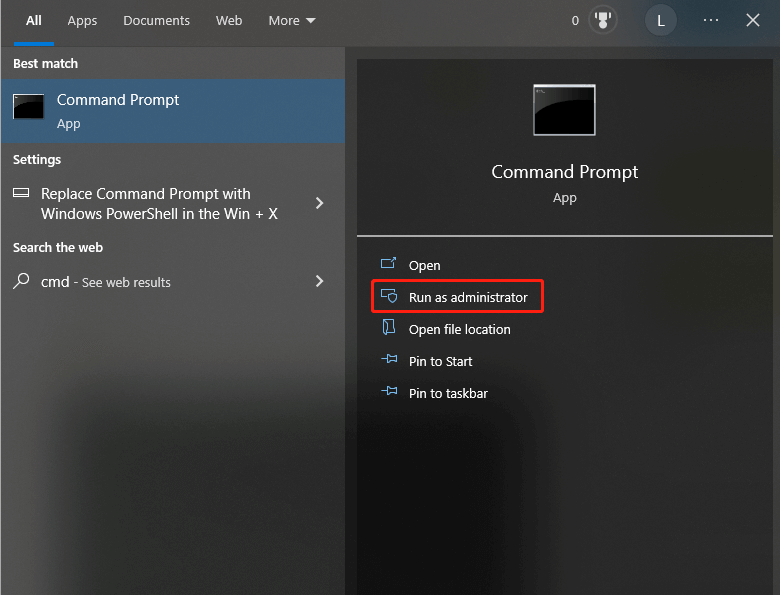This screenshot has height=595, width=780.
Task: Choose Pin to Start
Action: (x=440, y=361)
